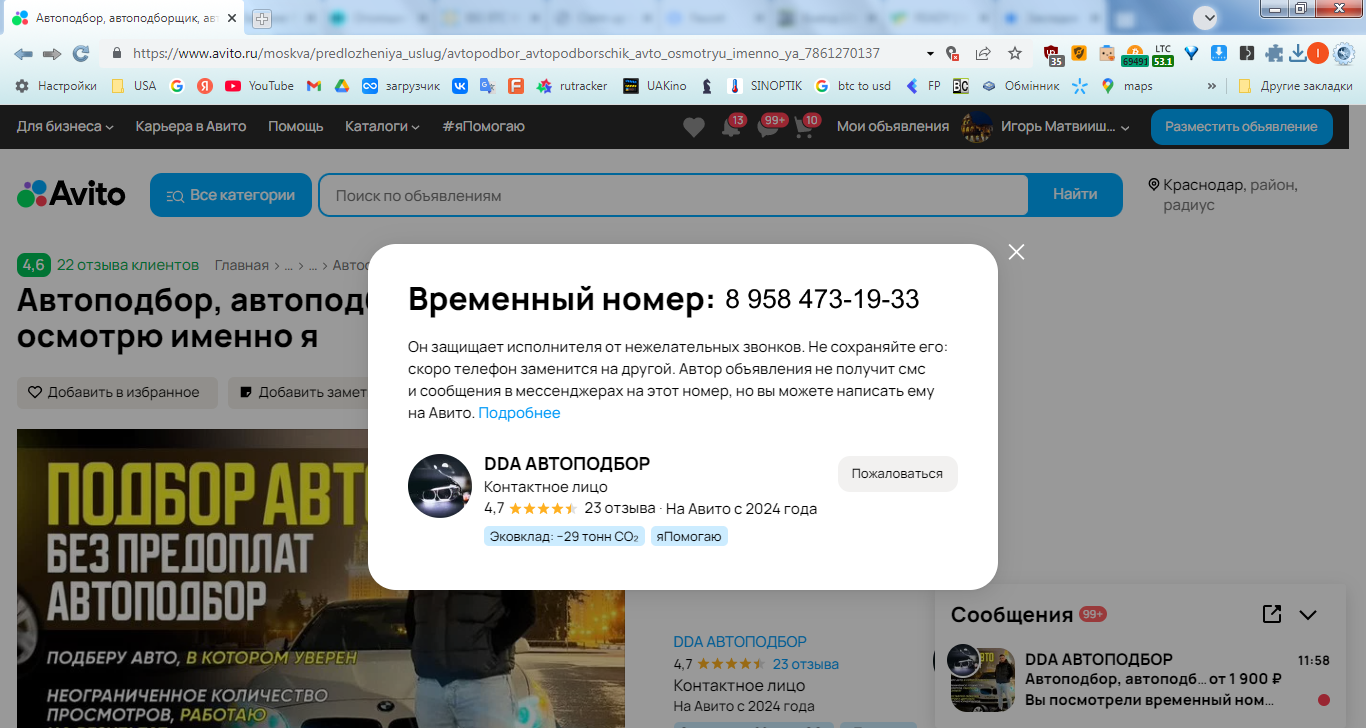Close the temporary number popup
This screenshot has height=728, width=1366.
coord(1017,252)
